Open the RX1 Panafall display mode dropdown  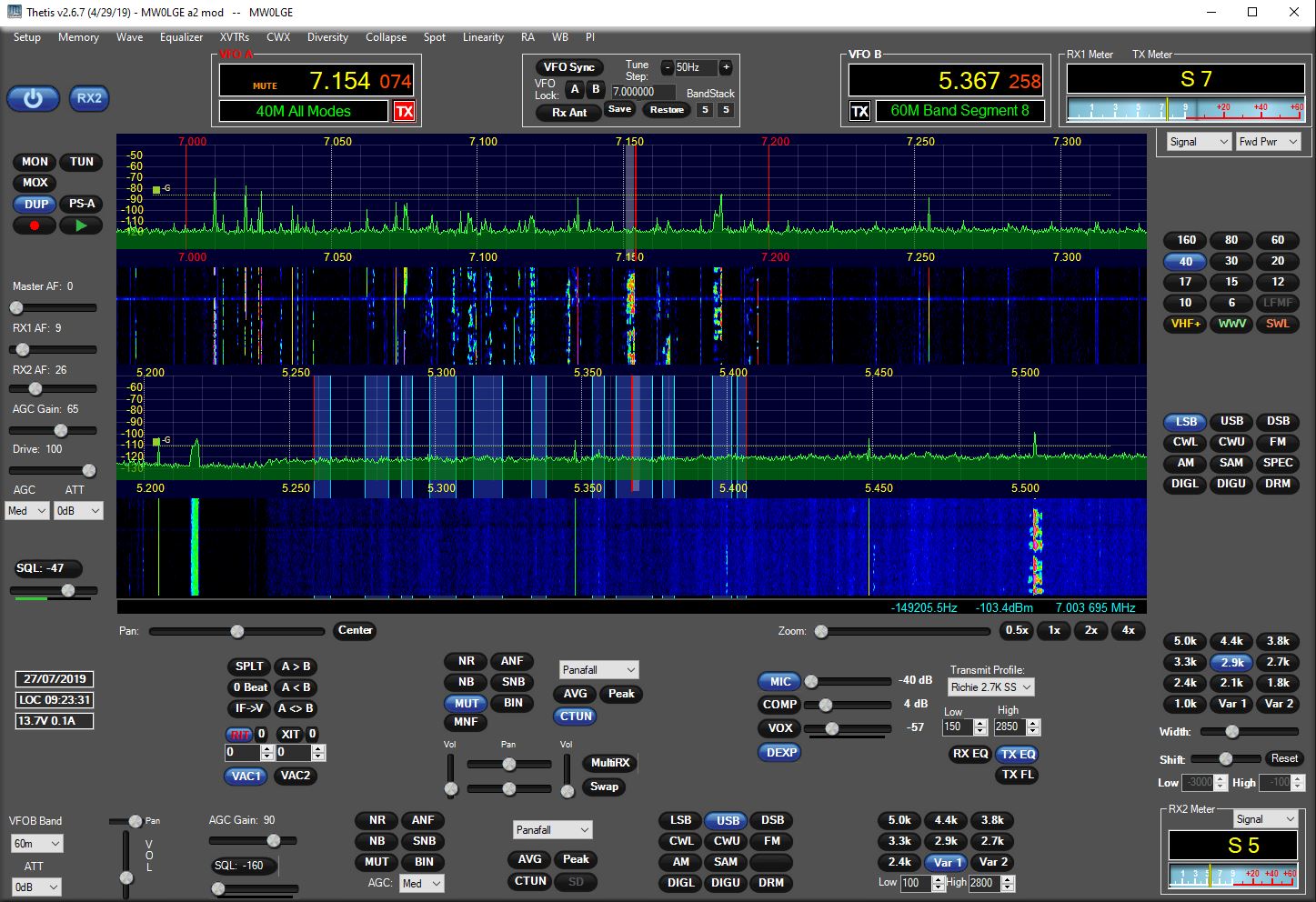pos(598,670)
